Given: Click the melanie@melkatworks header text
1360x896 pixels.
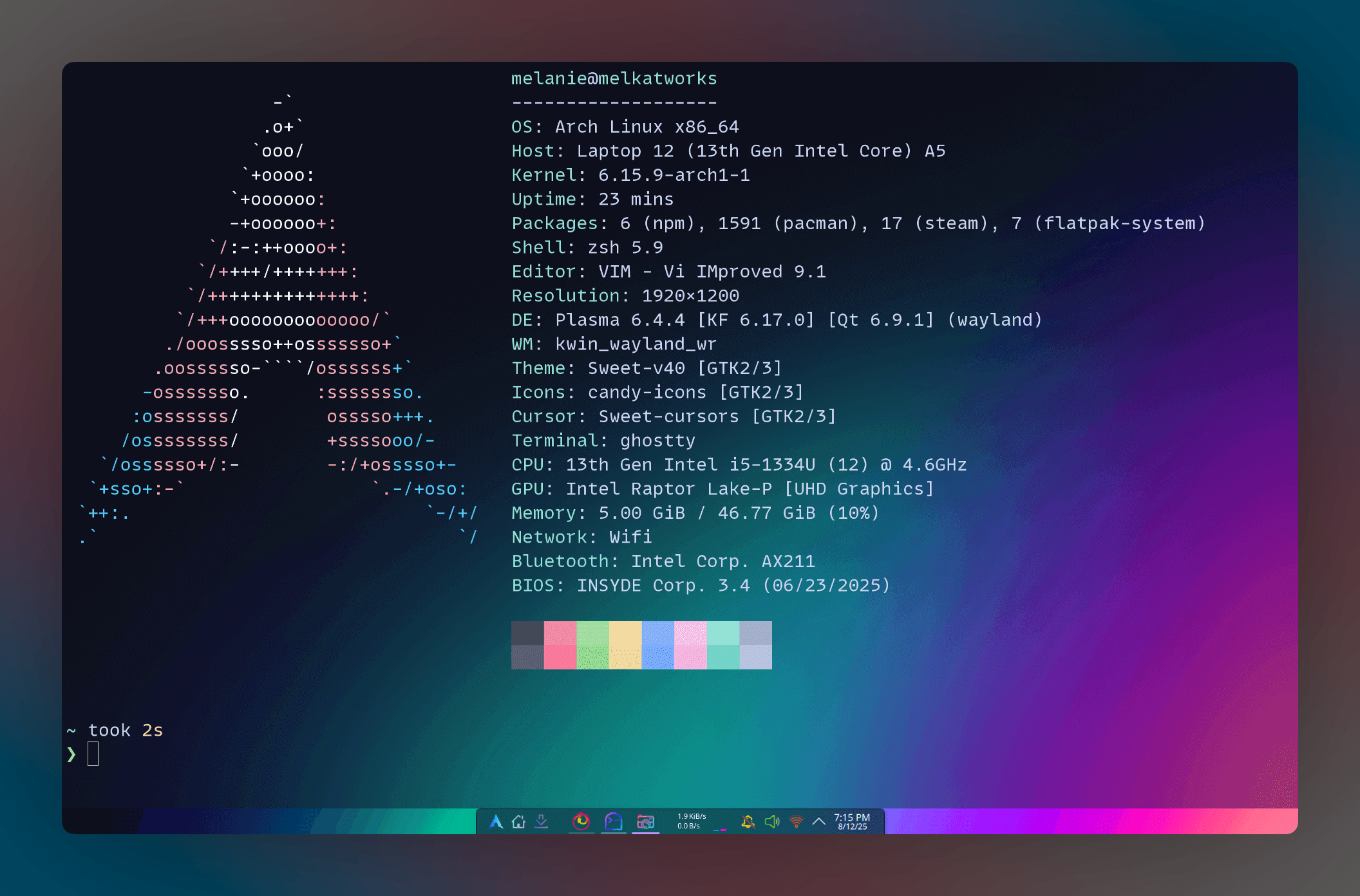Looking at the screenshot, I should coord(614,79).
